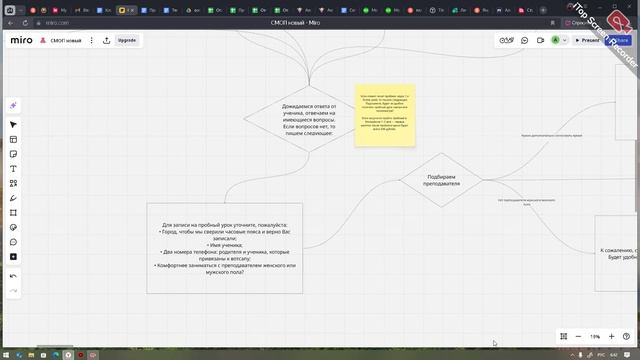Screen dimensions: 640x360
Task: Select the 'Для записи на пробный урок' box
Action: pyautogui.click(x=225, y=248)
